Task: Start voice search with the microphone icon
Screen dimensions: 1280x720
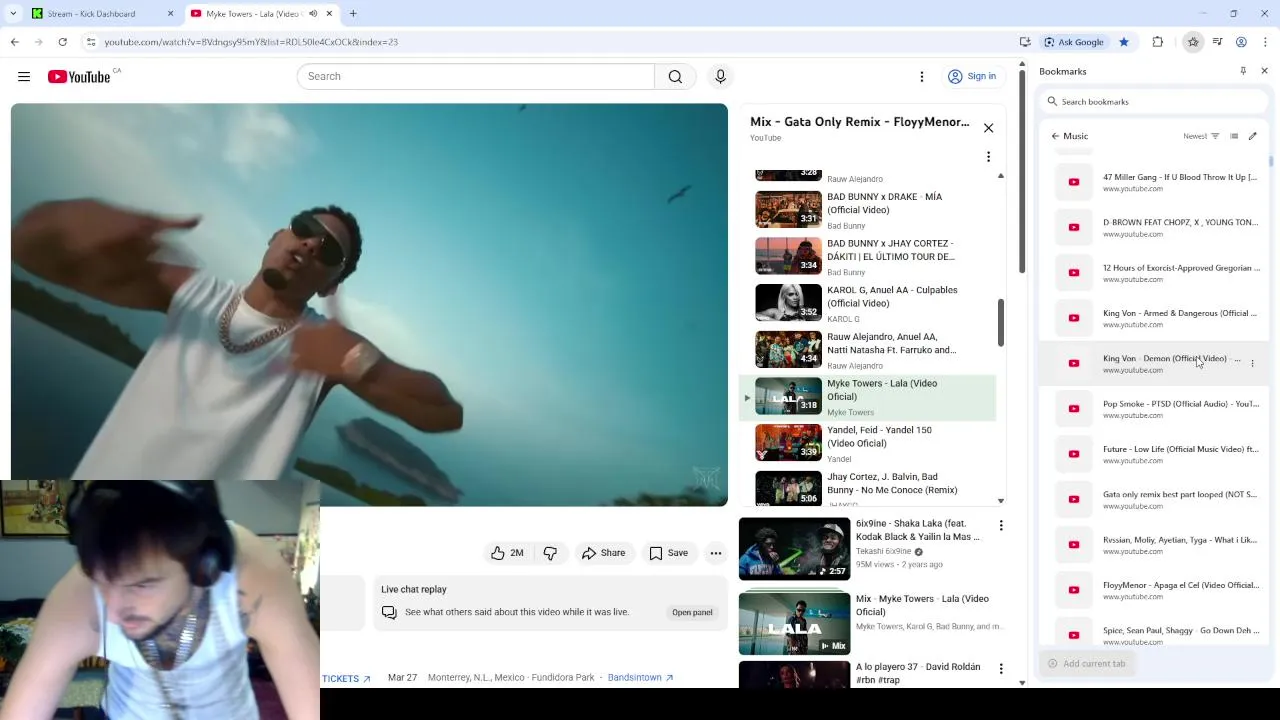Action: 720,77
